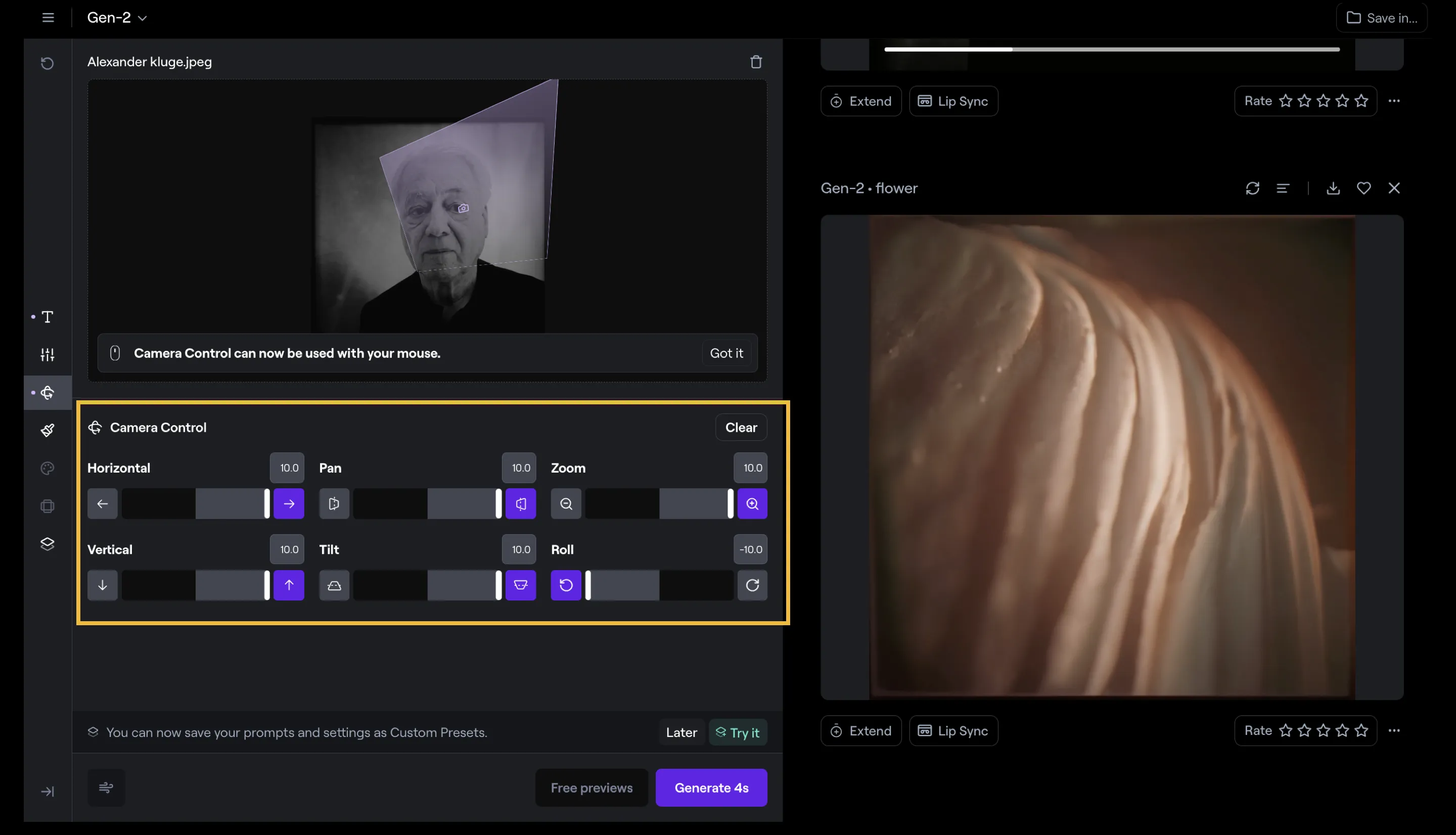
Task: Delete the Alexander kluge.jpeg image
Action: click(756, 62)
